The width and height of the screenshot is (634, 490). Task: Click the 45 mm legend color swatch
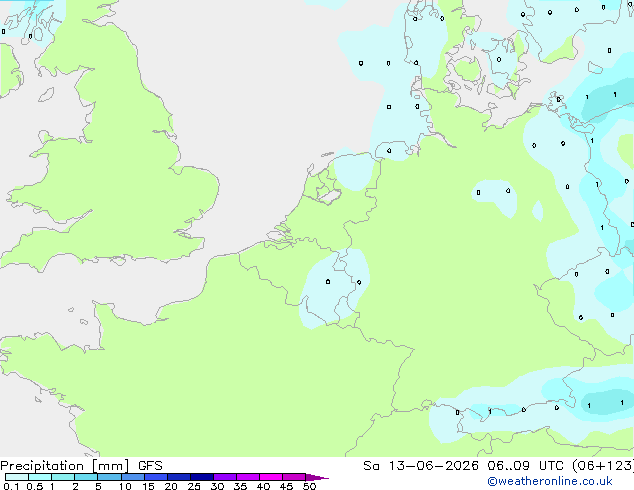pos(294,477)
